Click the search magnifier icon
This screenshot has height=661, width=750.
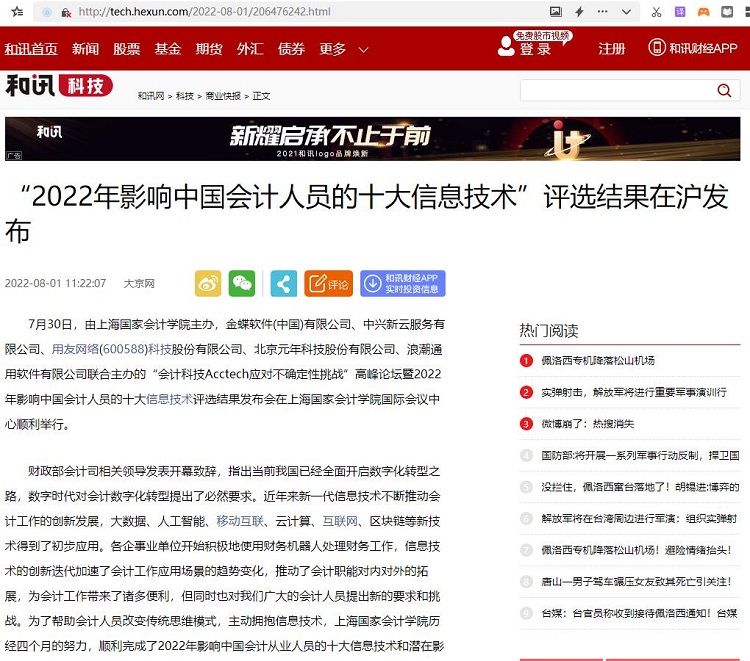pos(724,90)
